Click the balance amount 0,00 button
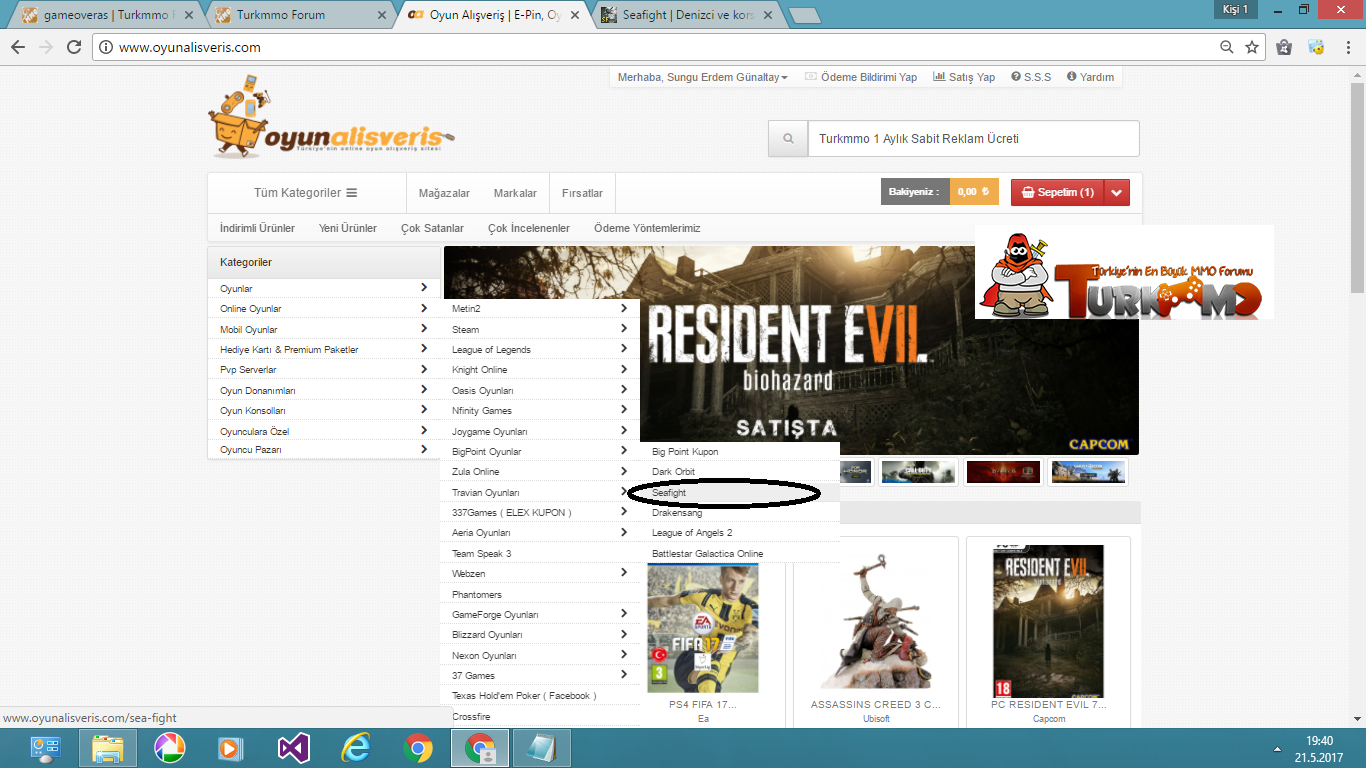This screenshot has height=768, width=1366. (x=973, y=192)
